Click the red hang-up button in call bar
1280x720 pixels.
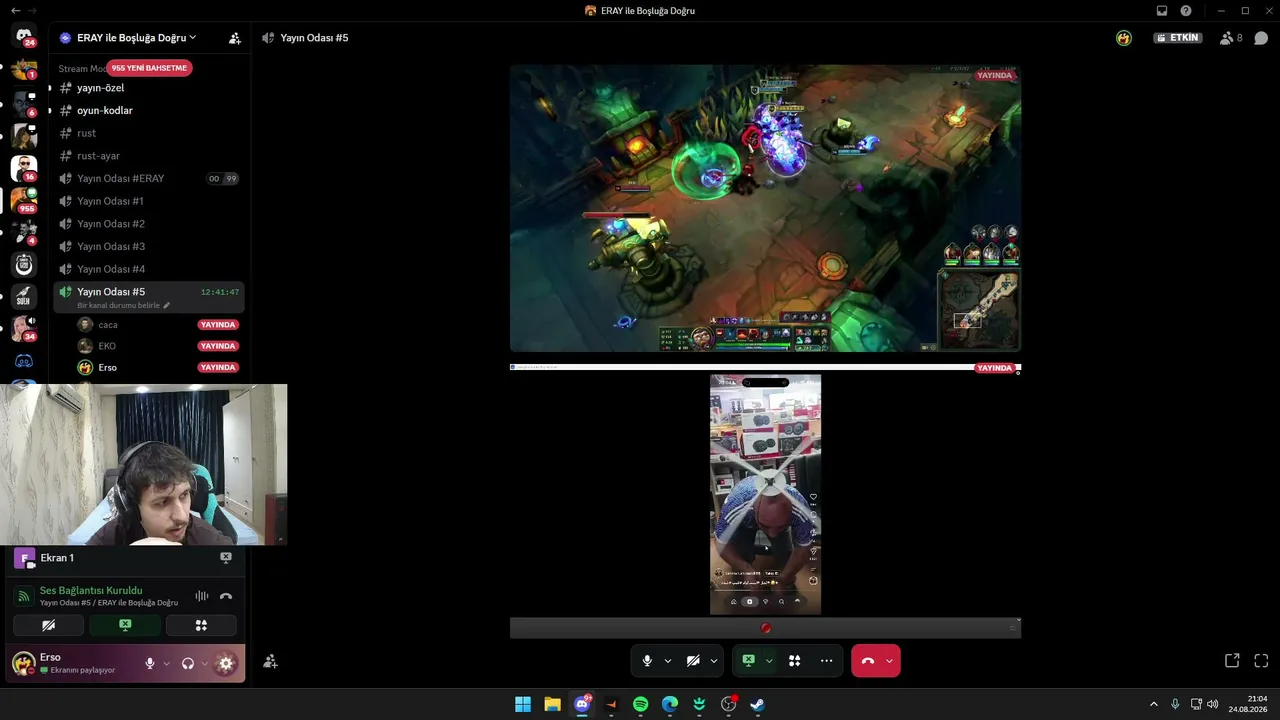click(867, 661)
